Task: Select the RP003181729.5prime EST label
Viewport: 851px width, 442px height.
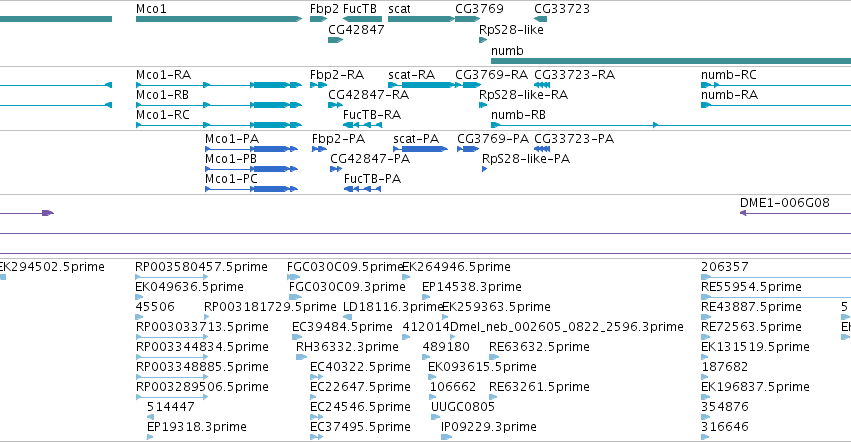Action: tap(270, 306)
